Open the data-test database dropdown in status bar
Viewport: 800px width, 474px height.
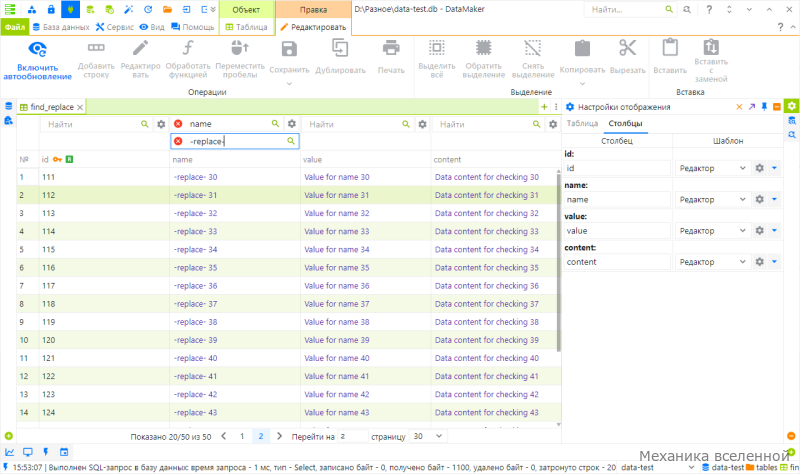(x=691, y=467)
